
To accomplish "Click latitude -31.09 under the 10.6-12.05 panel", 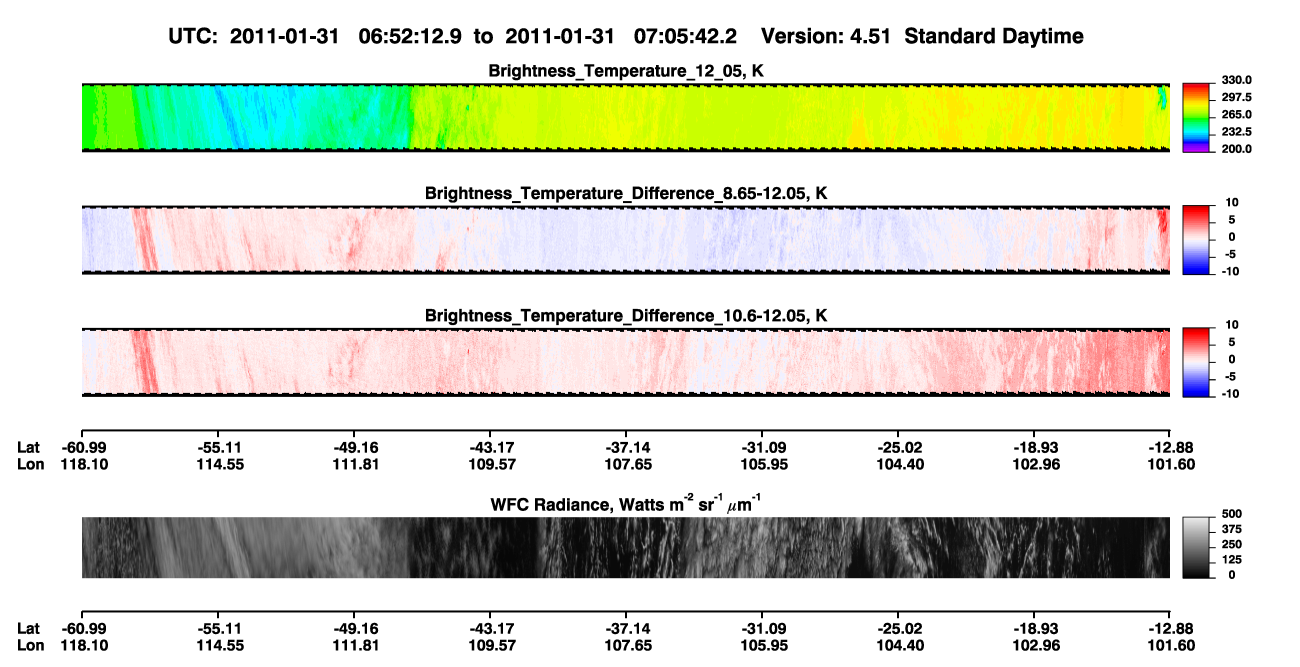I will tap(762, 447).
